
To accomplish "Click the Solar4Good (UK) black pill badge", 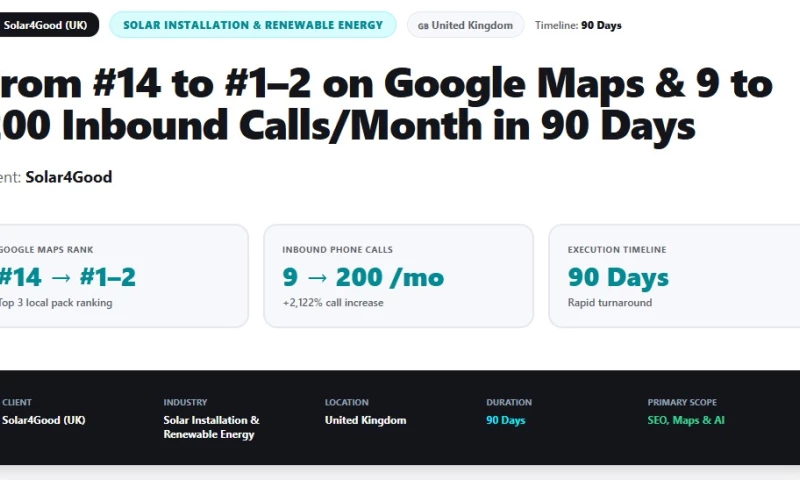I will (47, 25).
